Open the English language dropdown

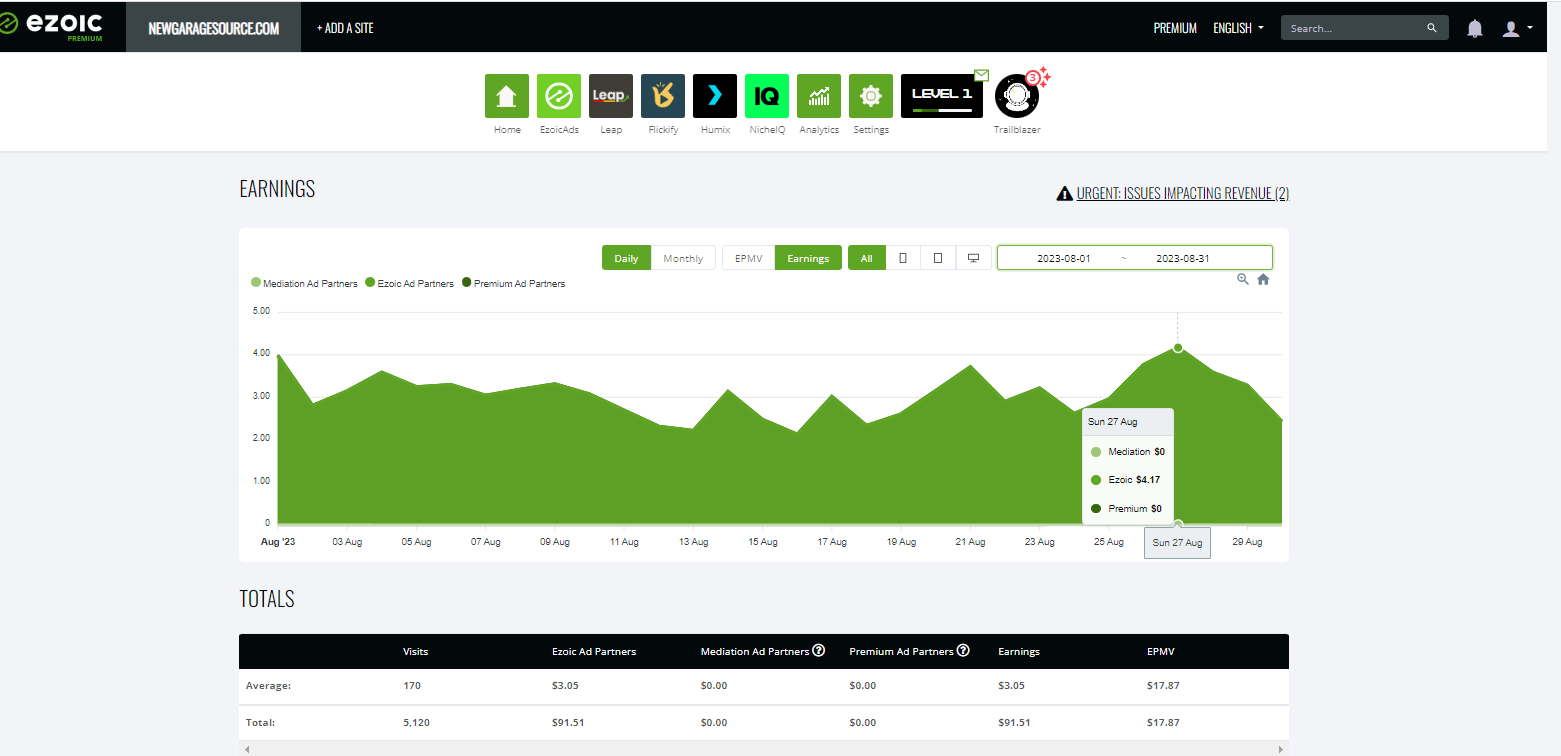[x=1238, y=28]
